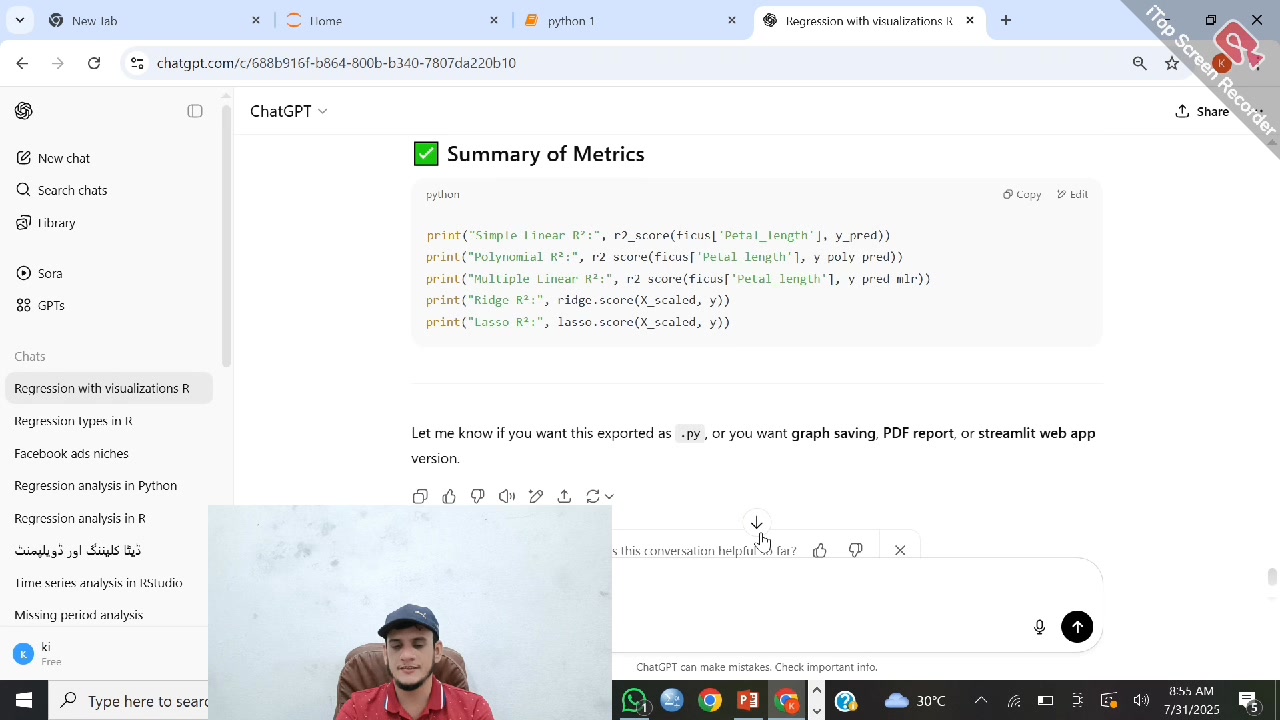Open the weather widget showing 30°C
This screenshot has width=1280, height=720.
point(915,701)
